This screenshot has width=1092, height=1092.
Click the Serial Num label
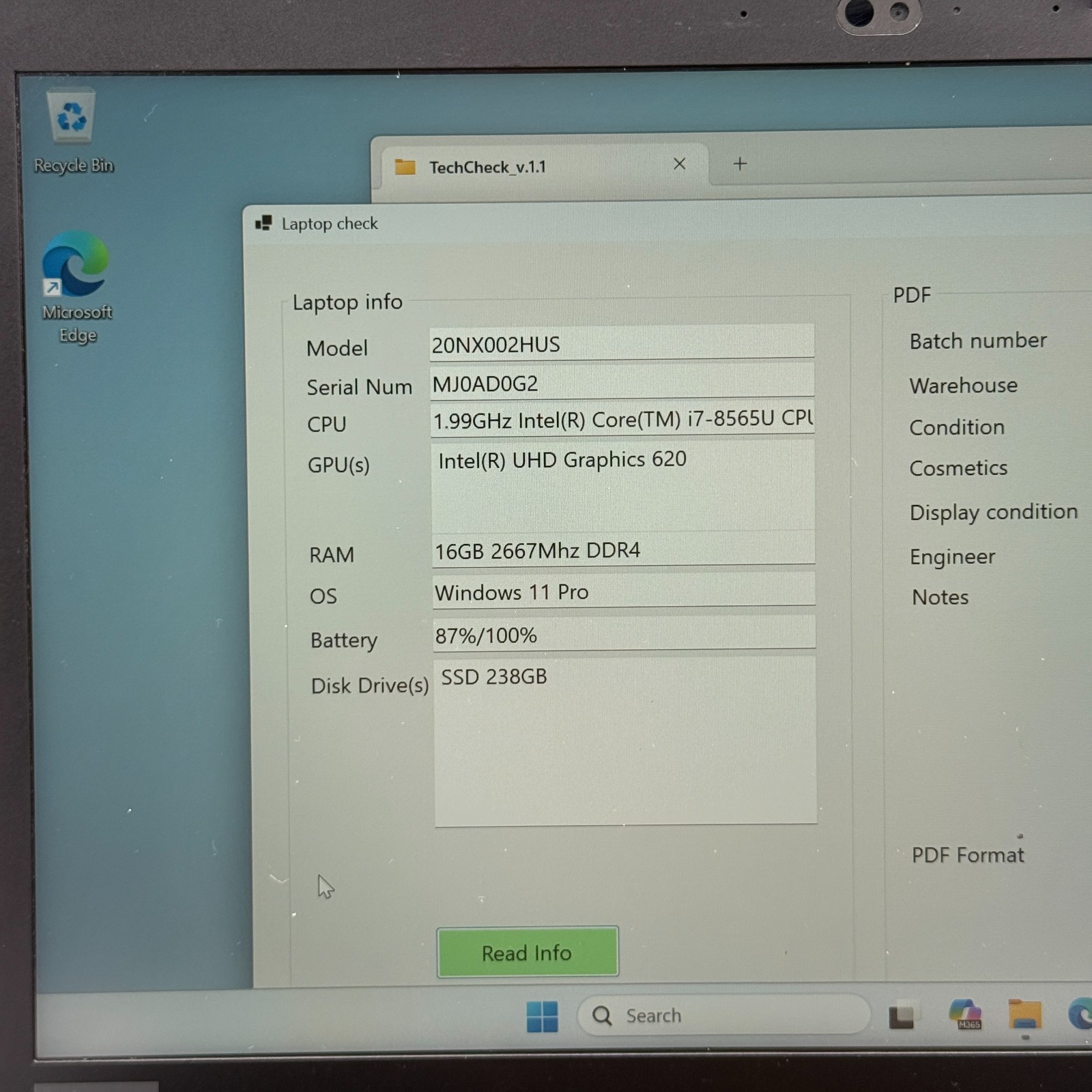(x=360, y=387)
